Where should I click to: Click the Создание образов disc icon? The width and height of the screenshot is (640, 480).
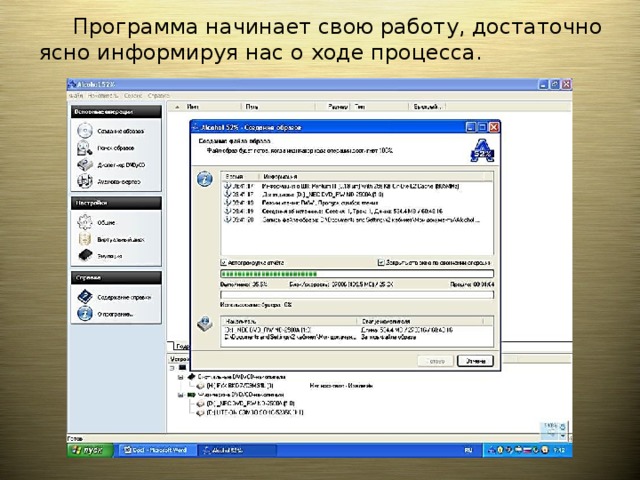click(x=84, y=131)
